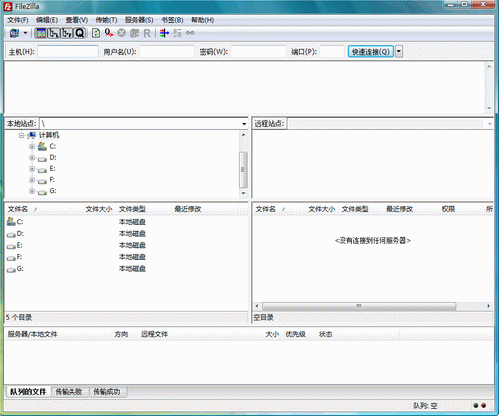Select D: drive icon in file list
The width and height of the screenshot is (500, 418).
pos(11,235)
